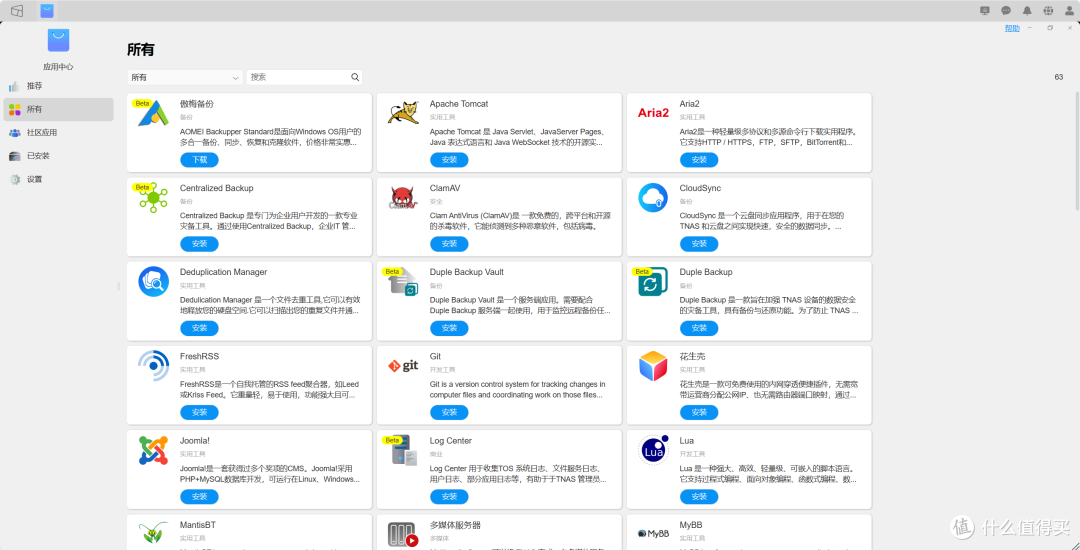Click the vertical scrollbar of app list
Screen dimensions: 1080x550
click(1076, 150)
